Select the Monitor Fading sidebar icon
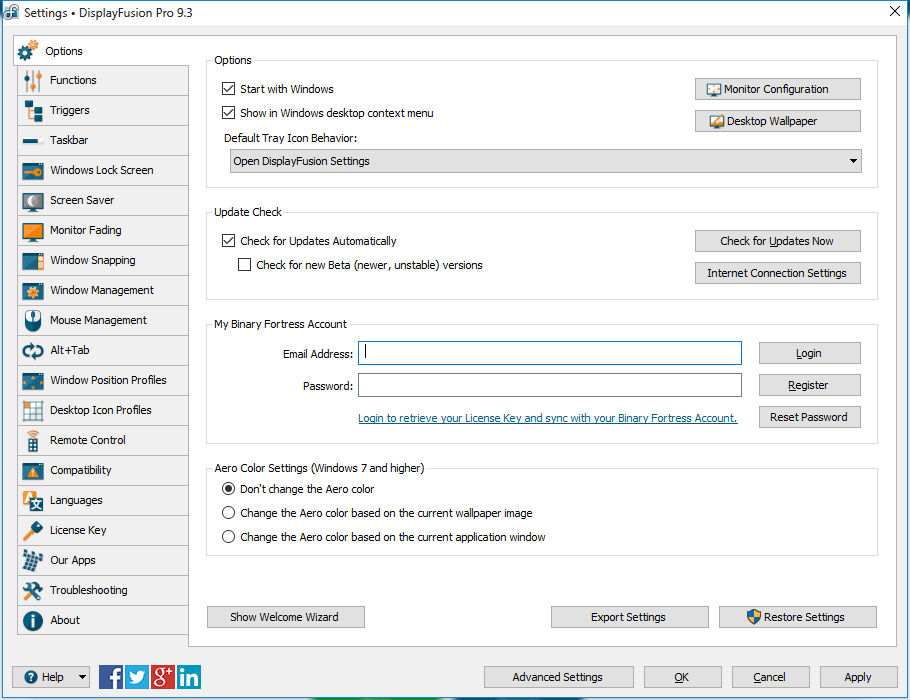Image resolution: width=910 pixels, height=700 pixels. [x=33, y=230]
